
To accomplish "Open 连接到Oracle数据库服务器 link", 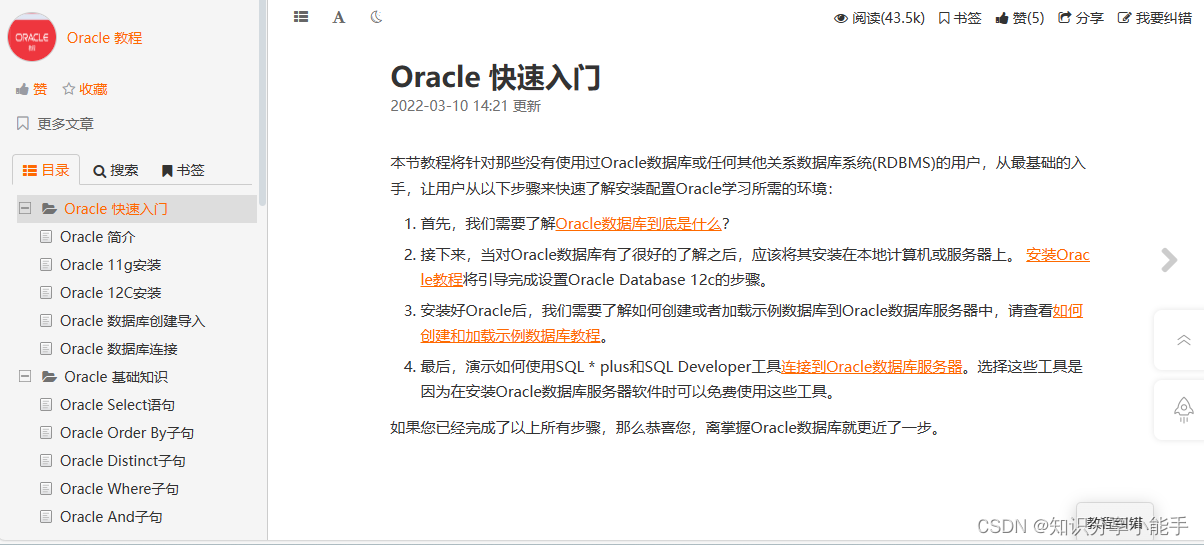I will click(872, 367).
